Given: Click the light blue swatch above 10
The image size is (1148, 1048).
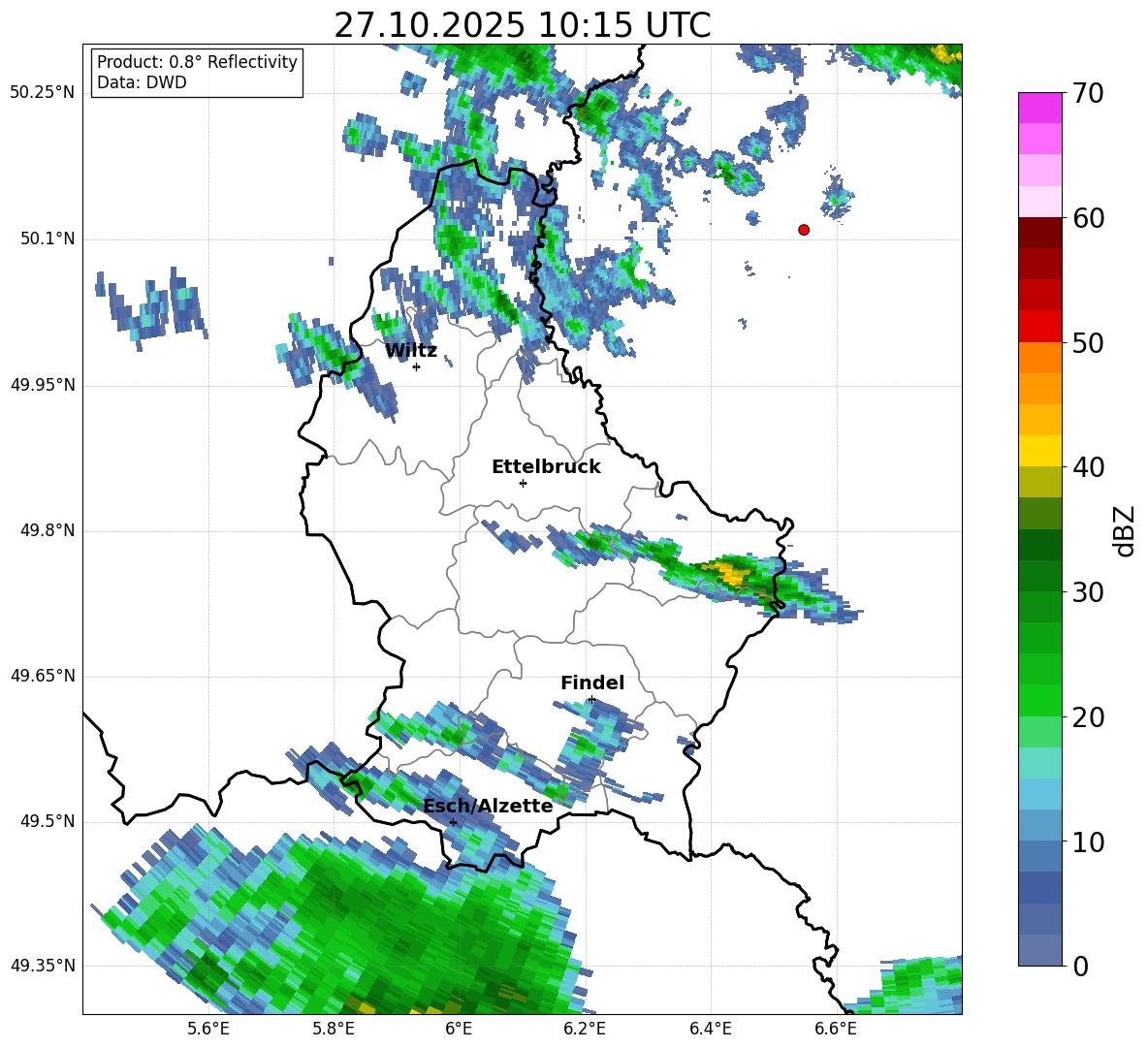Looking at the screenshot, I should pyautogui.click(x=1039, y=825).
